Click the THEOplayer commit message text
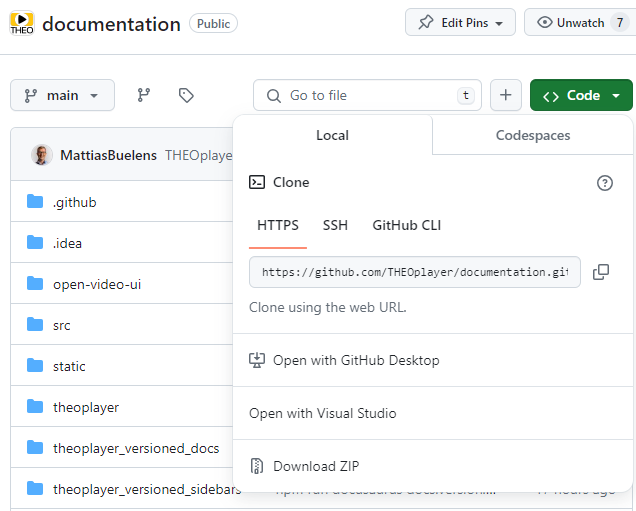Viewport: 636px width, 511px height. 199,155
